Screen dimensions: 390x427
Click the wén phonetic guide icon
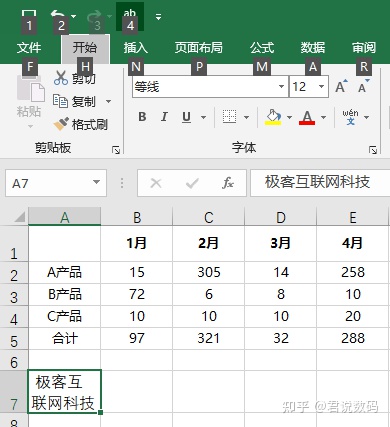pos(350,117)
